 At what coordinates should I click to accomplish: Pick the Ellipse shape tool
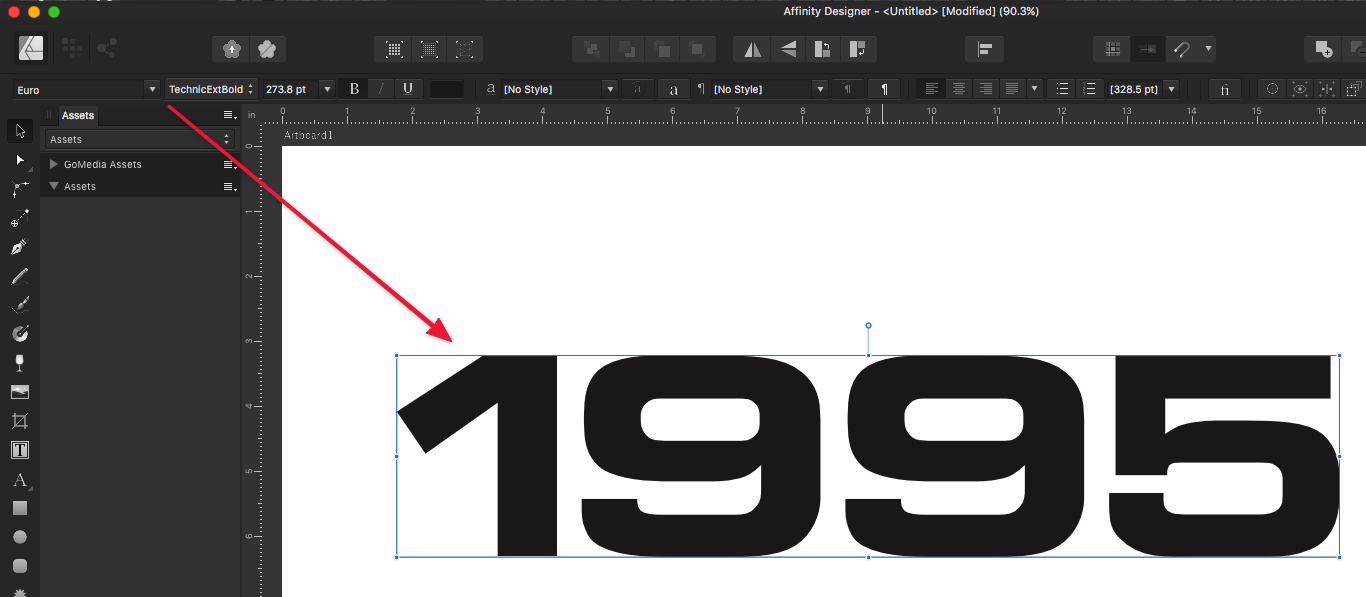19,537
